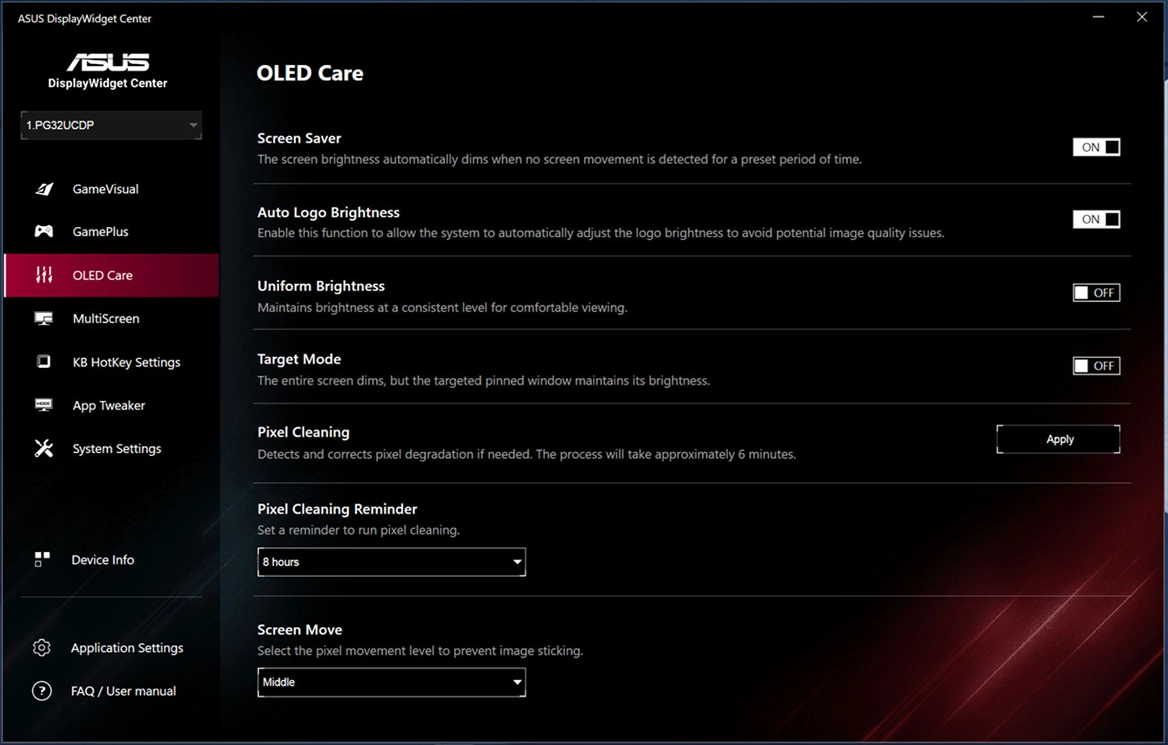Click the KB HotKey Settings icon

tap(44, 362)
